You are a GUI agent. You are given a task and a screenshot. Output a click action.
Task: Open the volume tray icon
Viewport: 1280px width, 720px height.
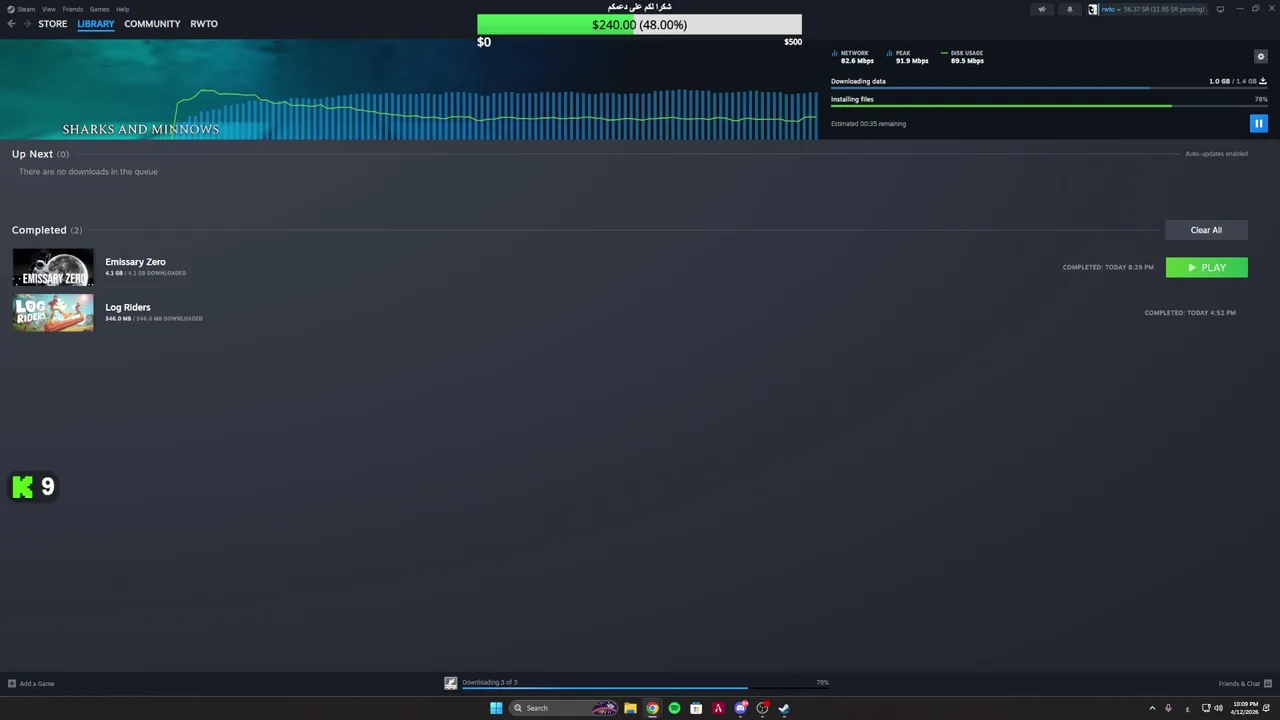click(x=1218, y=708)
